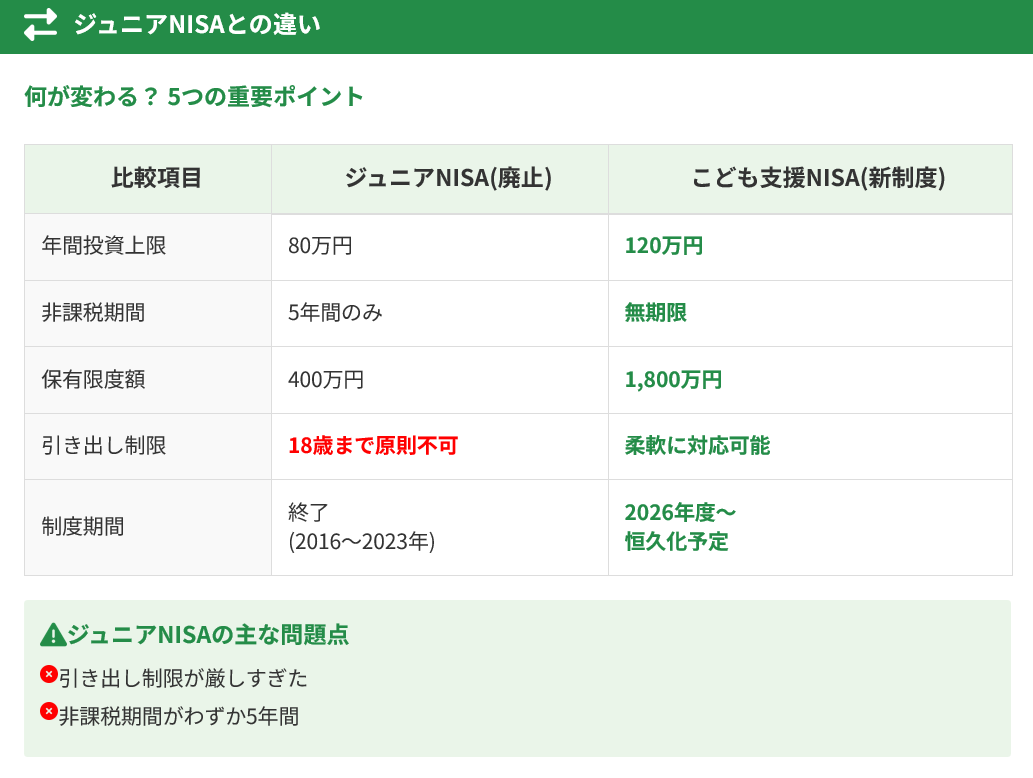Viewport: 1033px width, 778px height.
Task: Click the warning triangle icon beside ジュニアNISAの主な問題点
Action: click(x=52, y=635)
